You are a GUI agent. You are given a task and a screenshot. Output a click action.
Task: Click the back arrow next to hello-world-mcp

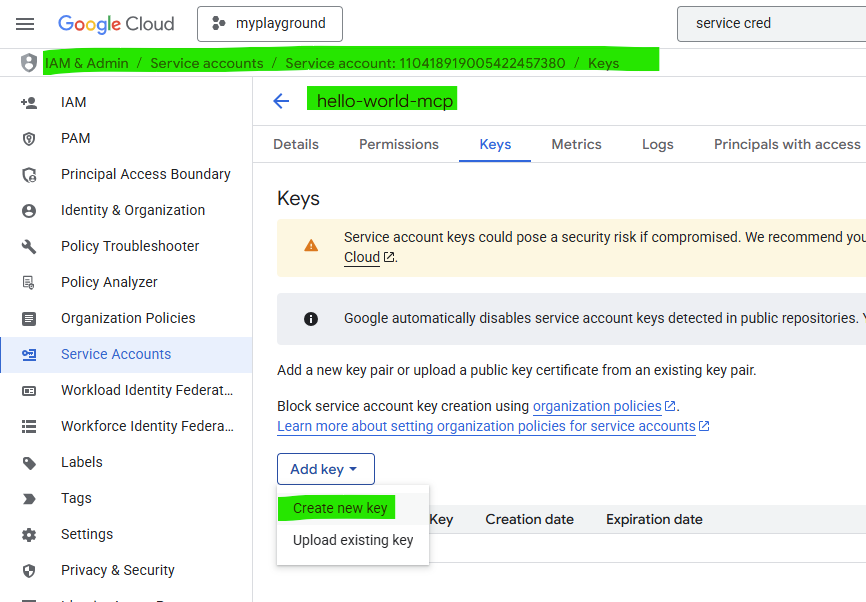[281, 101]
